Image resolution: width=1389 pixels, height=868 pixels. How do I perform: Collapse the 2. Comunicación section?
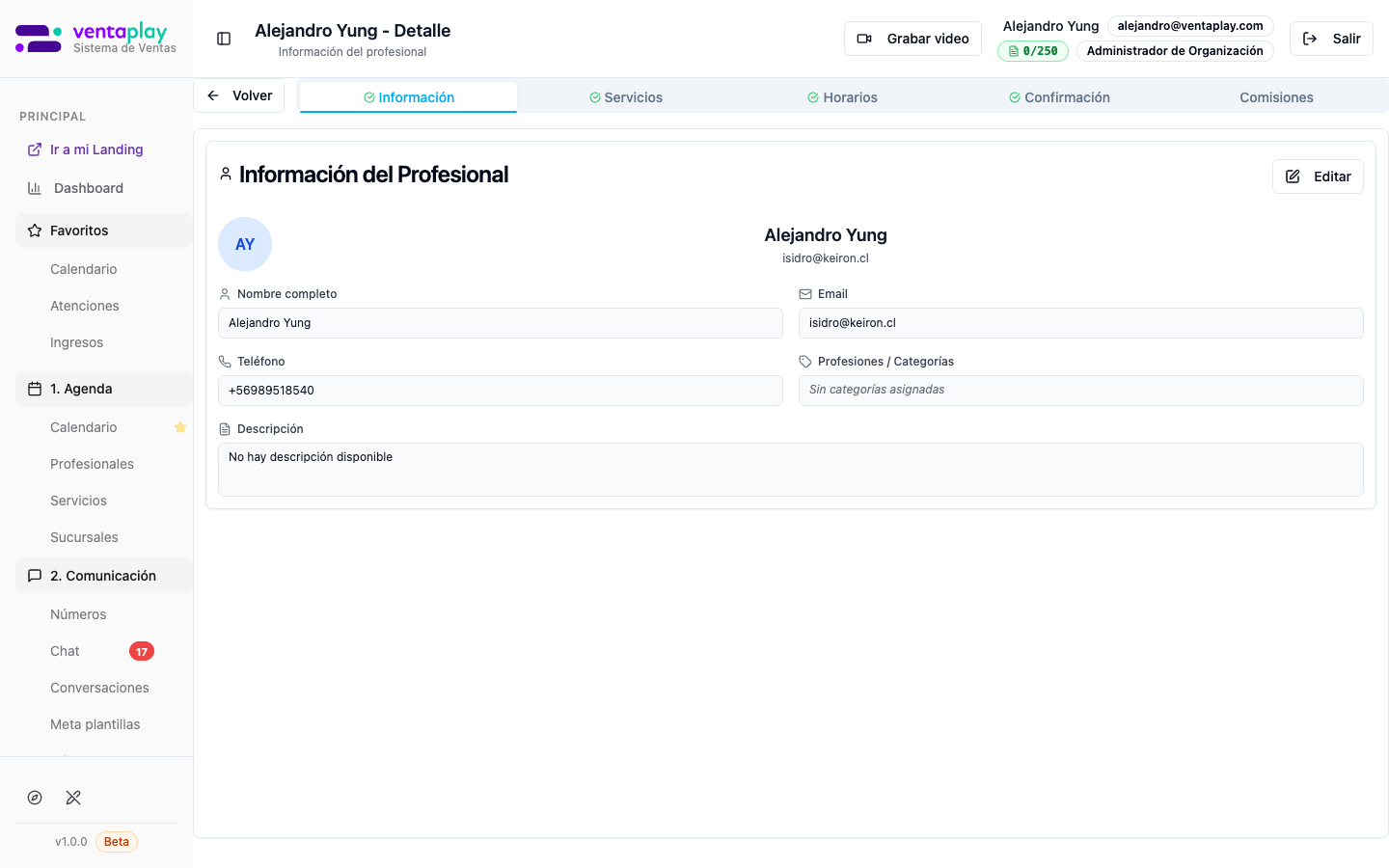point(103,576)
